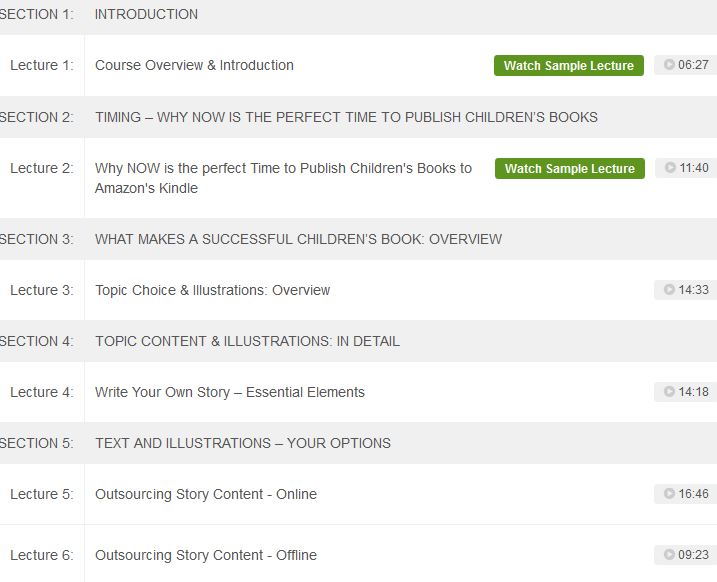Screen dimensions: 717x582
Task: Open Write Your Own Story – Essential Elements
Action: coord(230,392)
